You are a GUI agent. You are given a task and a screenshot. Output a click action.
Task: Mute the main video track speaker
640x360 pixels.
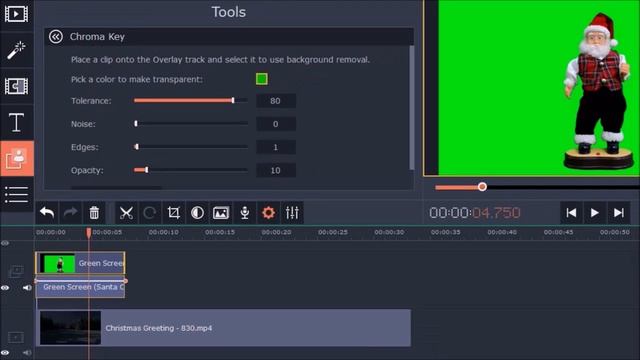(27, 352)
